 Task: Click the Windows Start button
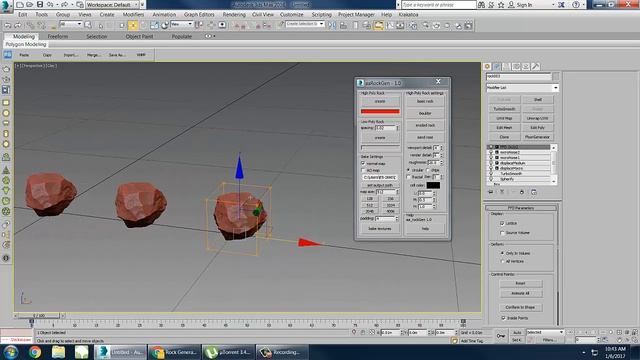point(11,352)
